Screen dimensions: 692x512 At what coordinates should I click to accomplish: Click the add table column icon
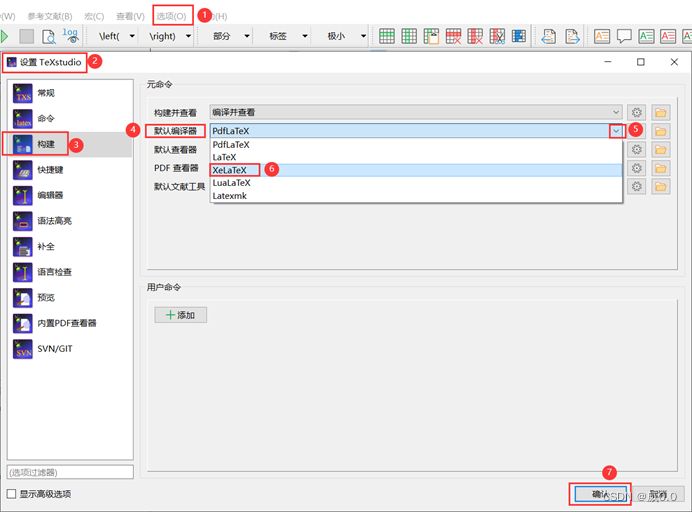pos(409,36)
